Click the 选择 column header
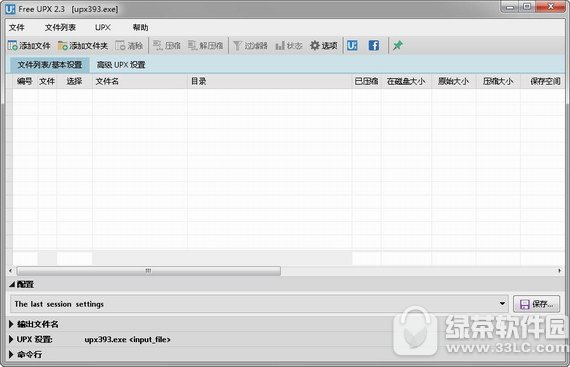 coord(74,81)
